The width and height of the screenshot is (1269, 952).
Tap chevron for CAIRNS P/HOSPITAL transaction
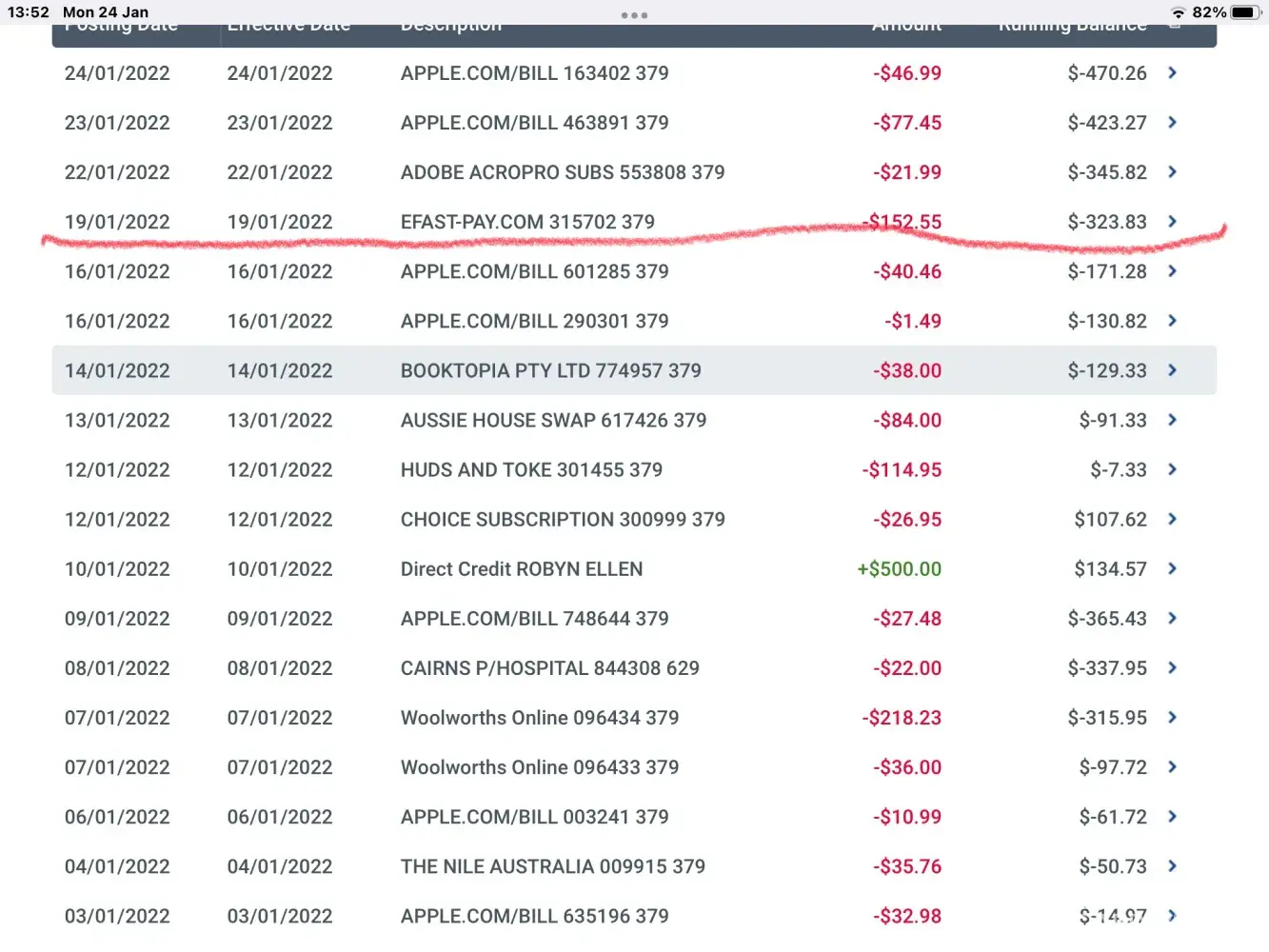[x=1173, y=668]
